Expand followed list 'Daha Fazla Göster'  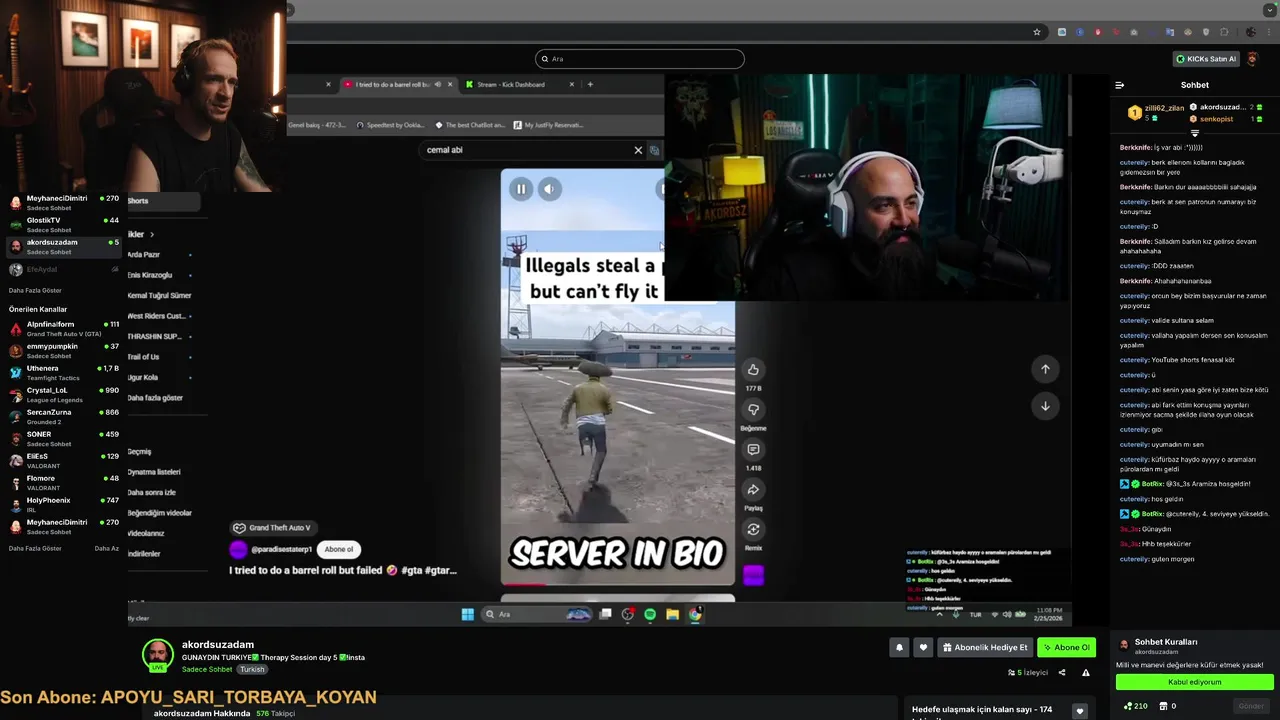35,290
